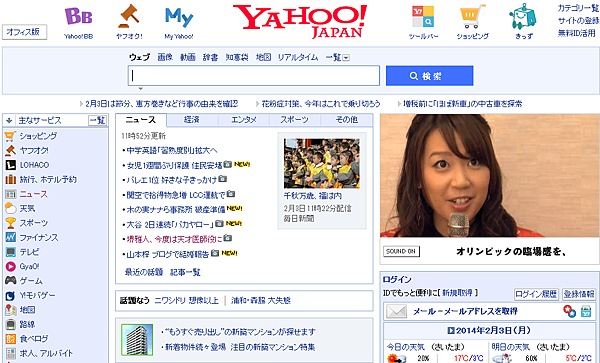Open LOHACO text link in sidebar
This screenshot has height=363, width=600.
pos(34,165)
